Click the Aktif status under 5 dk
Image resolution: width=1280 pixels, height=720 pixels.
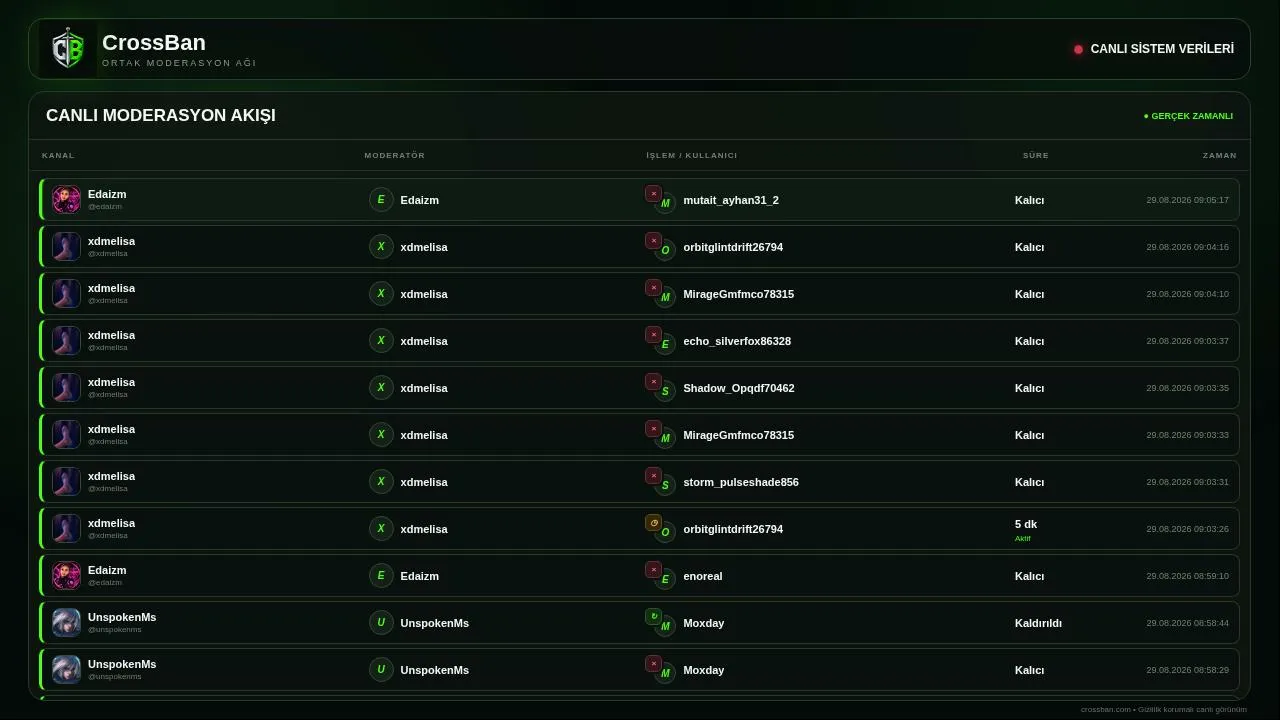pyautogui.click(x=1022, y=539)
